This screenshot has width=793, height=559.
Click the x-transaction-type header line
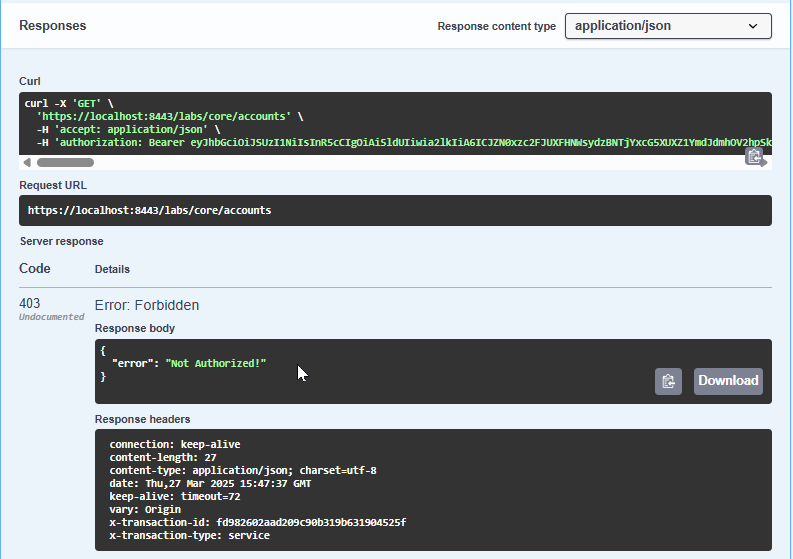pyautogui.click(x=189, y=535)
